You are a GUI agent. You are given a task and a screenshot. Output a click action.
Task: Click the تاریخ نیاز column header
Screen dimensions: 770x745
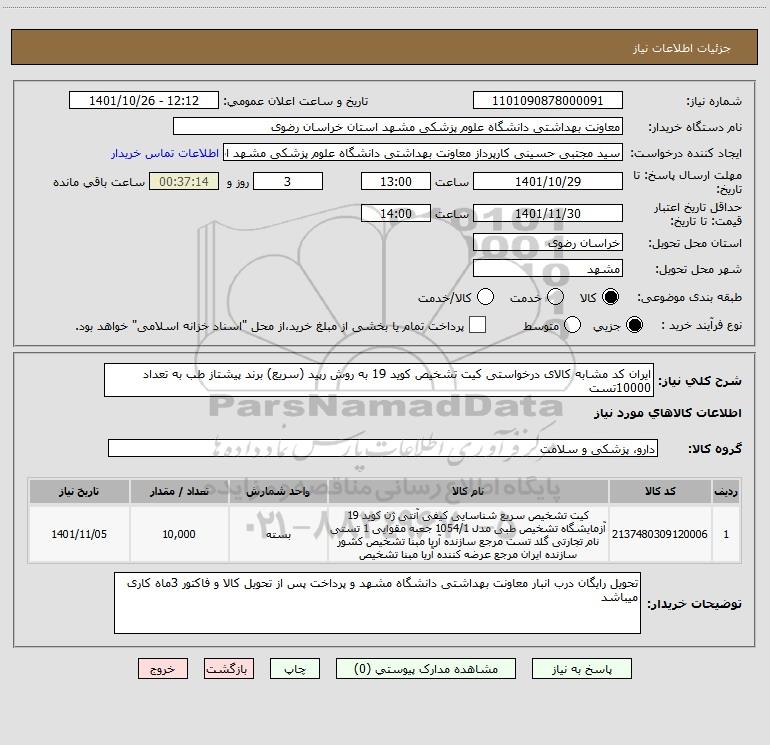click(x=79, y=491)
